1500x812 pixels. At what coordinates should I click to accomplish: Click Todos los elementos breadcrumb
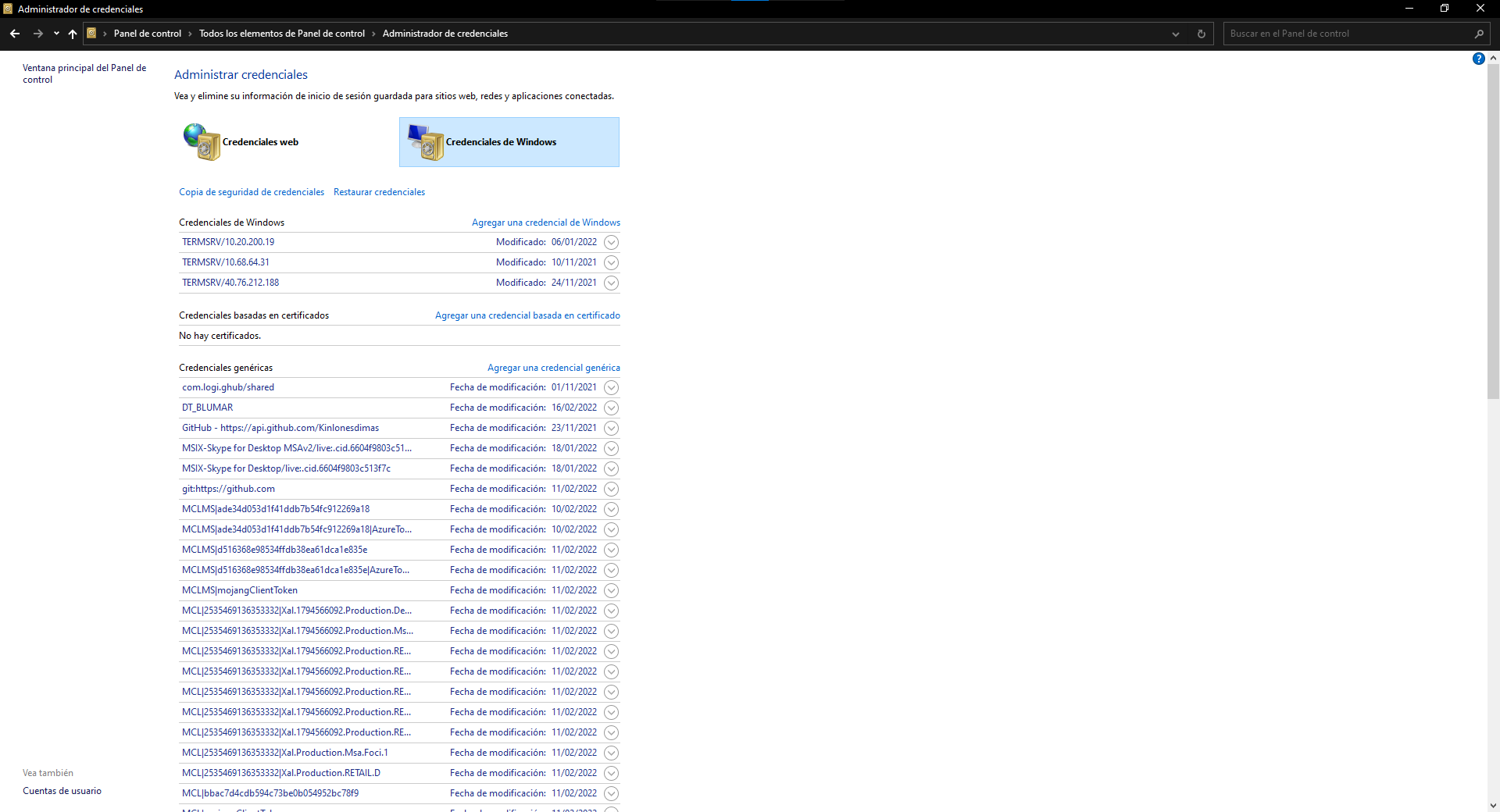click(281, 34)
